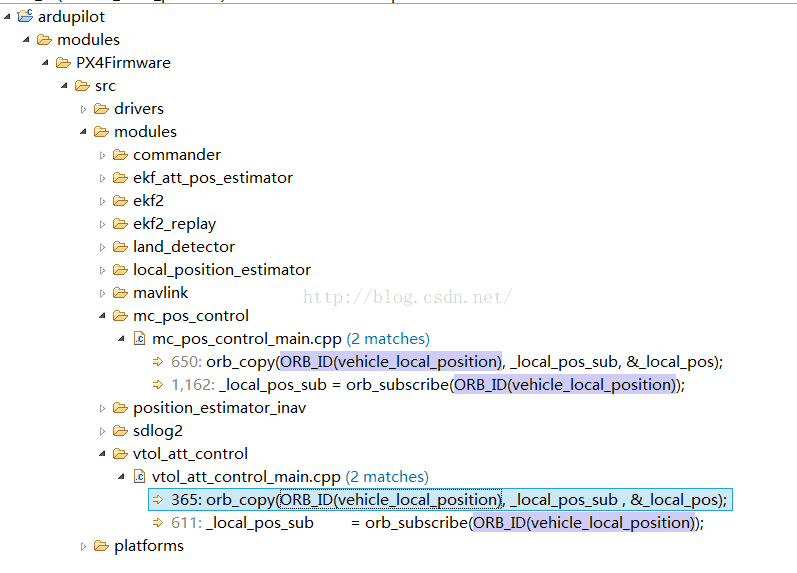Collapse the ardupilot project node
797x573 pixels.
pos(7,17)
